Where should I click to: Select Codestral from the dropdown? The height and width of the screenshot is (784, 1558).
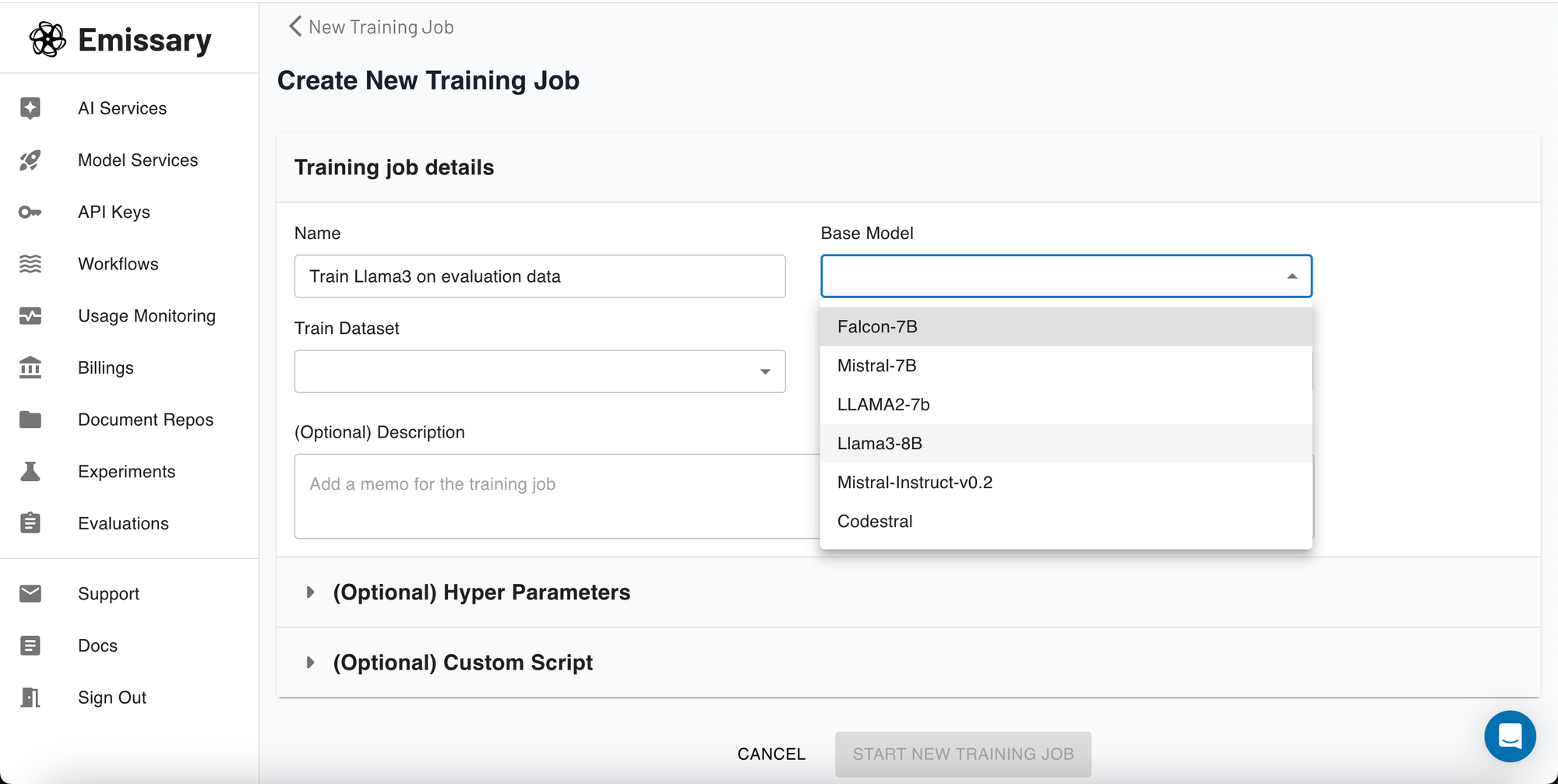tap(1066, 522)
